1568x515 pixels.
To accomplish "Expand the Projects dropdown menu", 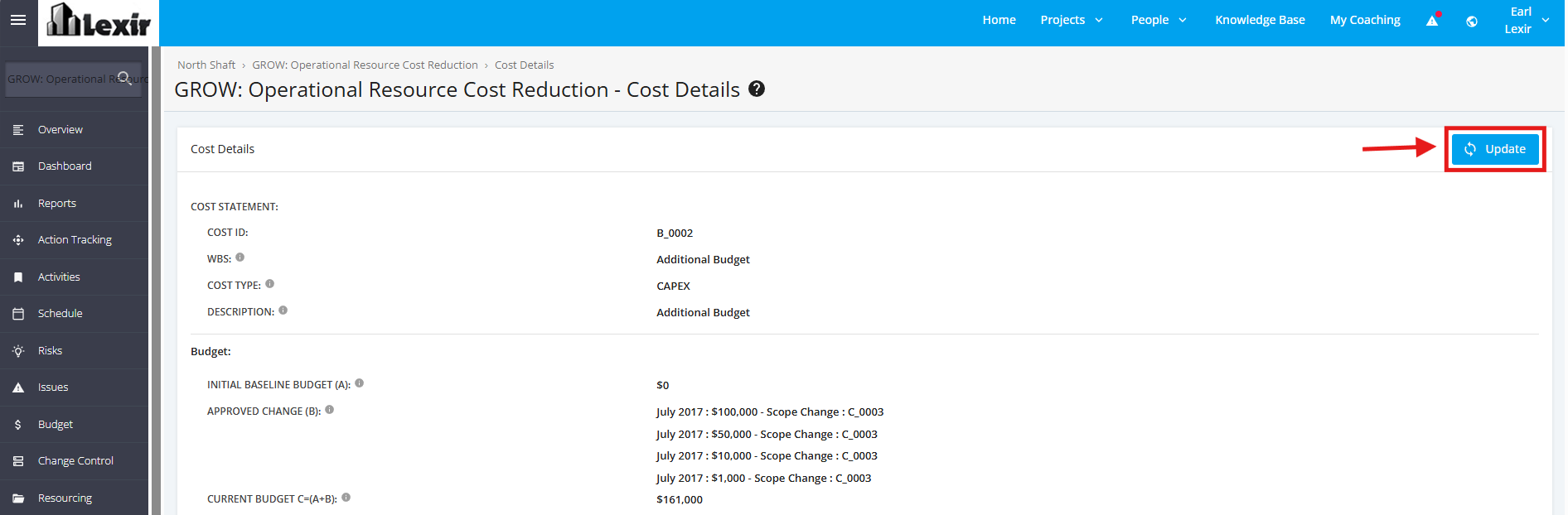I will [1072, 20].
